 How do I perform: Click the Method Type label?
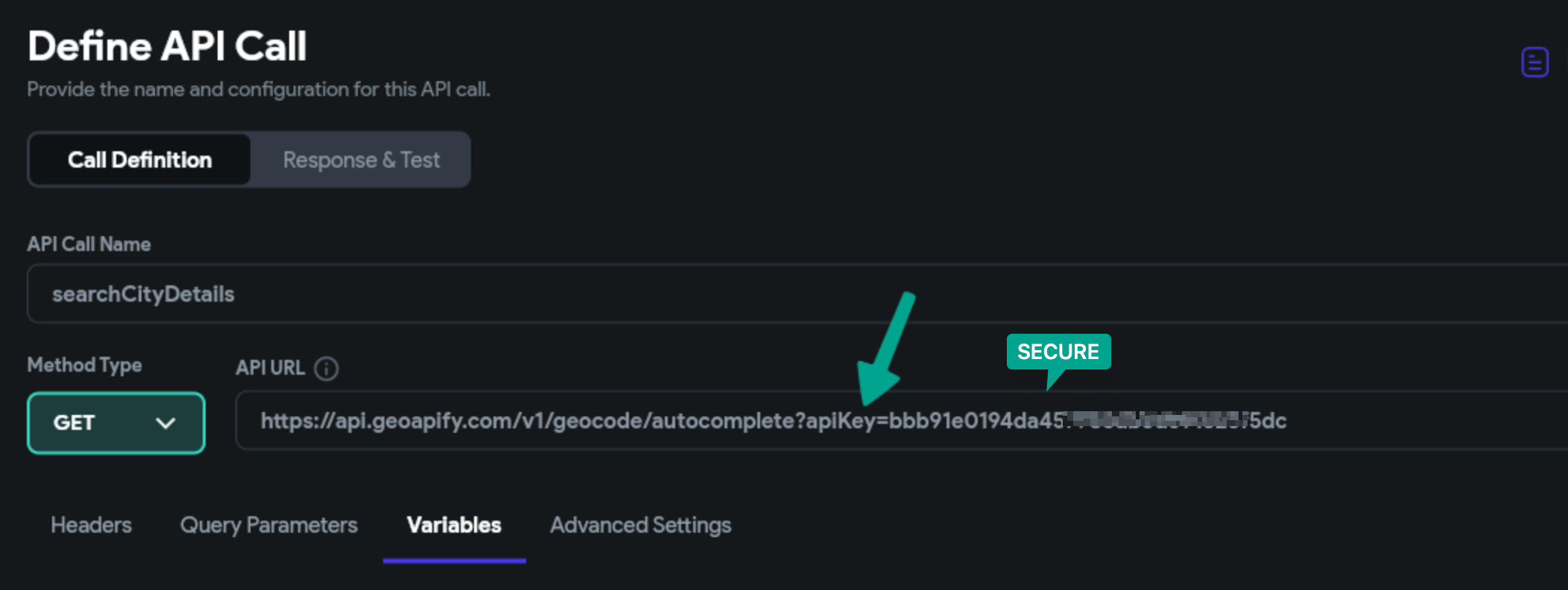(x=84, y=365)
